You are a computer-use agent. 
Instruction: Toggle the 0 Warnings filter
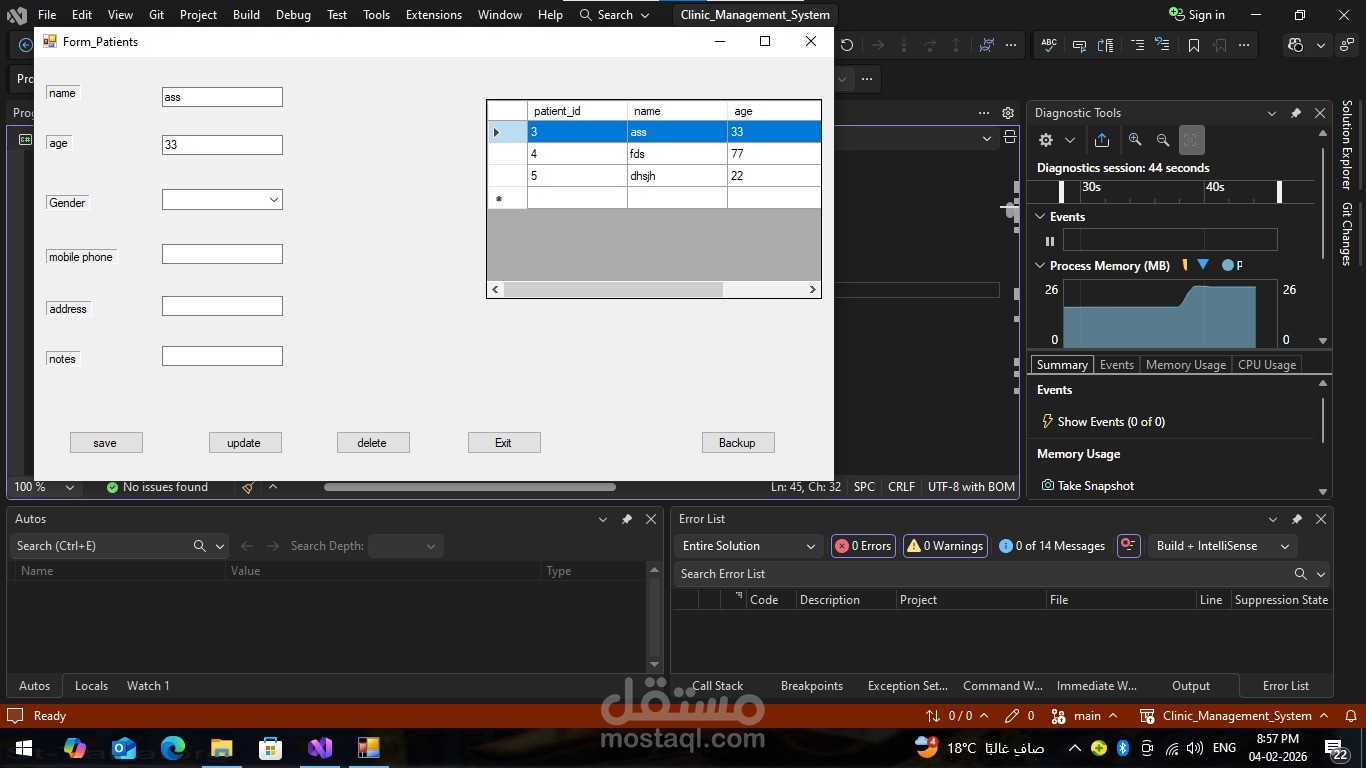point(945,546)
